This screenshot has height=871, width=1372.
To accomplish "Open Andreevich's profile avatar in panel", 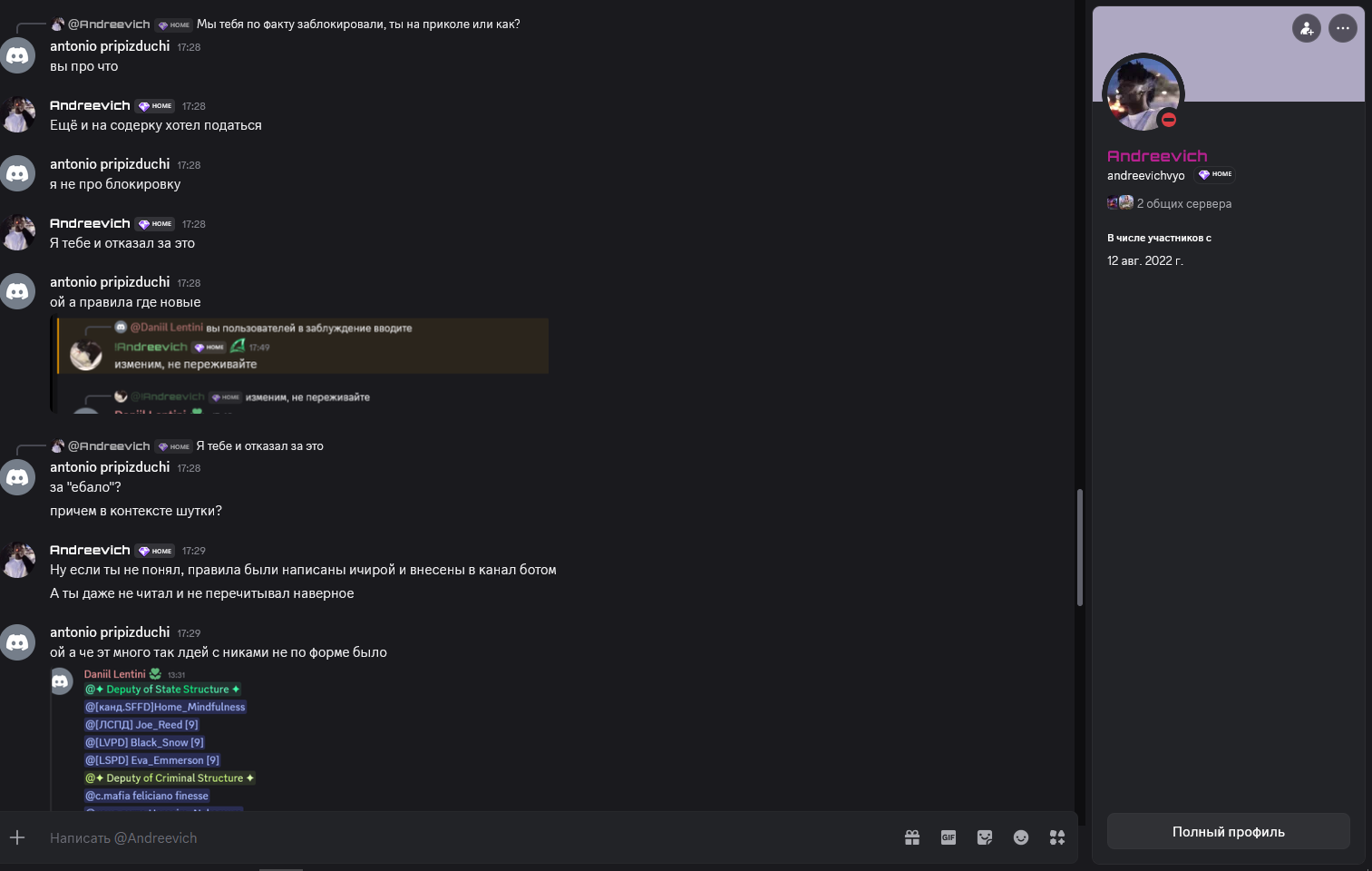I will (1143, 94).
